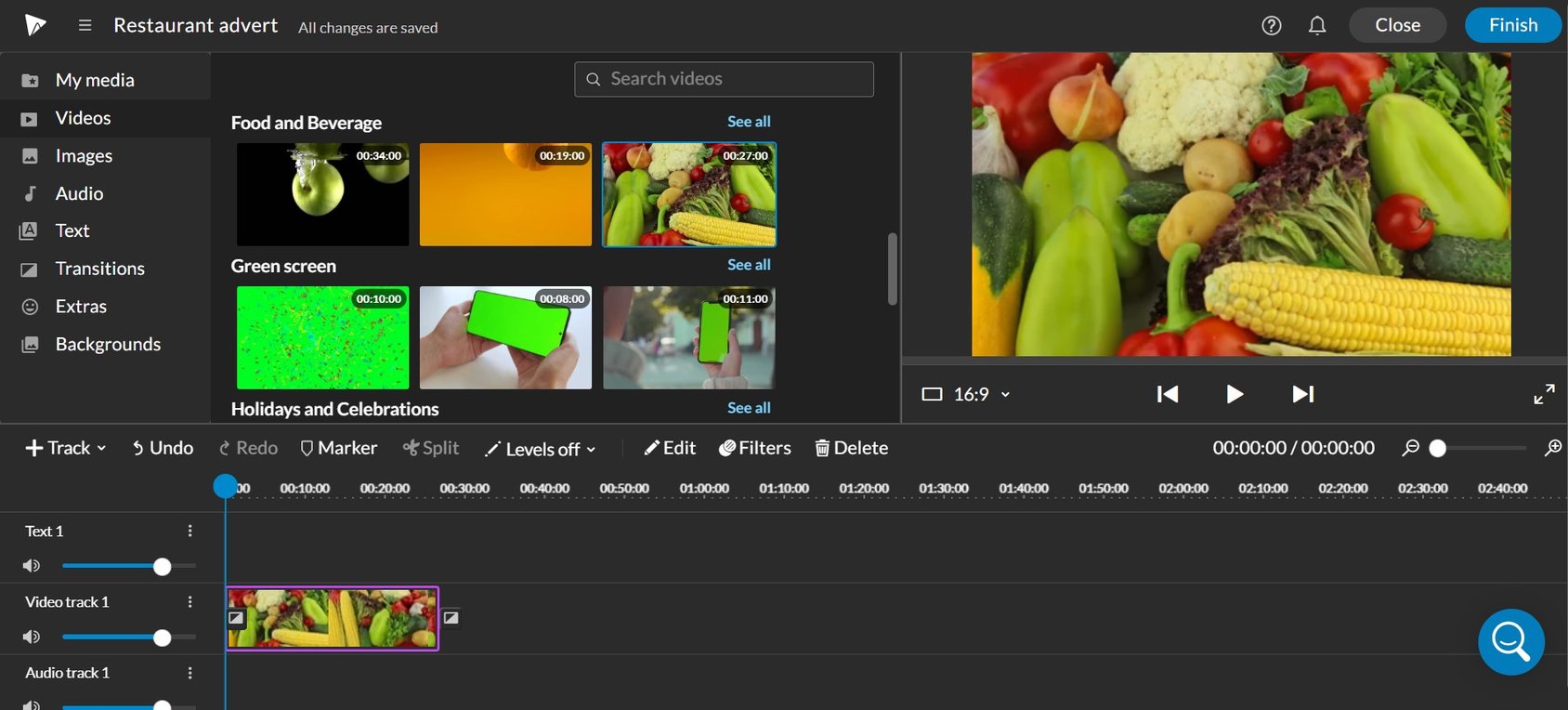This screenshot has height=710, width=1568.
Task: Select the outdoor green phone video 00:11:00
Action: [x=689, y=337]
